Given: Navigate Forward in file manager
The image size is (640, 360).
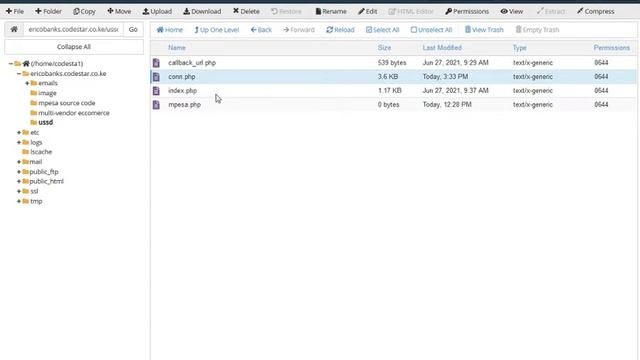Looking at the screenshot, I should pyautogui.click(x=299, y=30).
